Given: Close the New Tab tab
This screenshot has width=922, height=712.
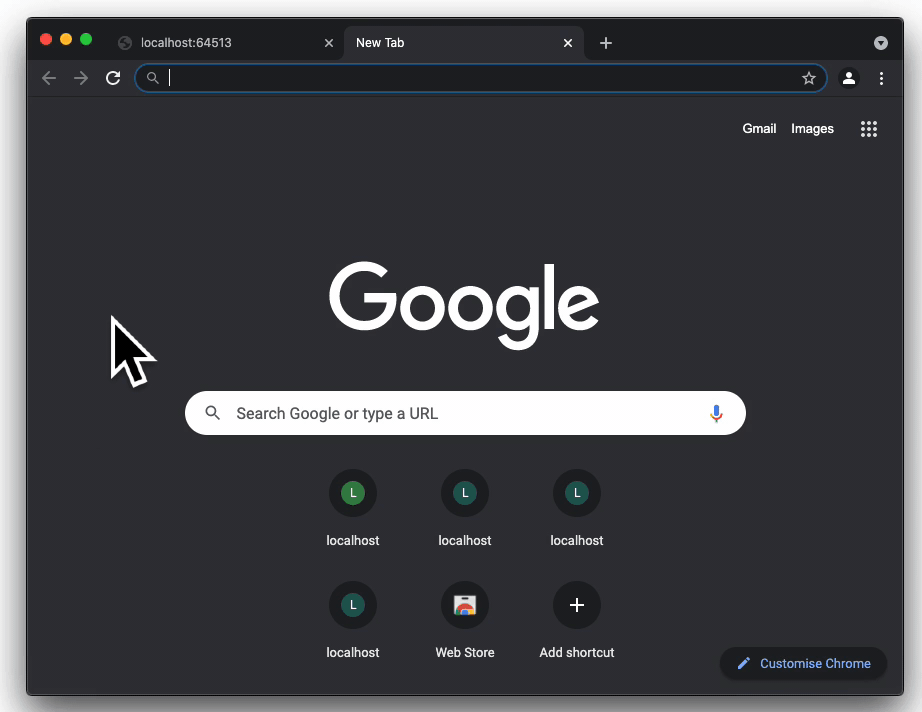Looking at the screenshot, I should pos(567,43).
